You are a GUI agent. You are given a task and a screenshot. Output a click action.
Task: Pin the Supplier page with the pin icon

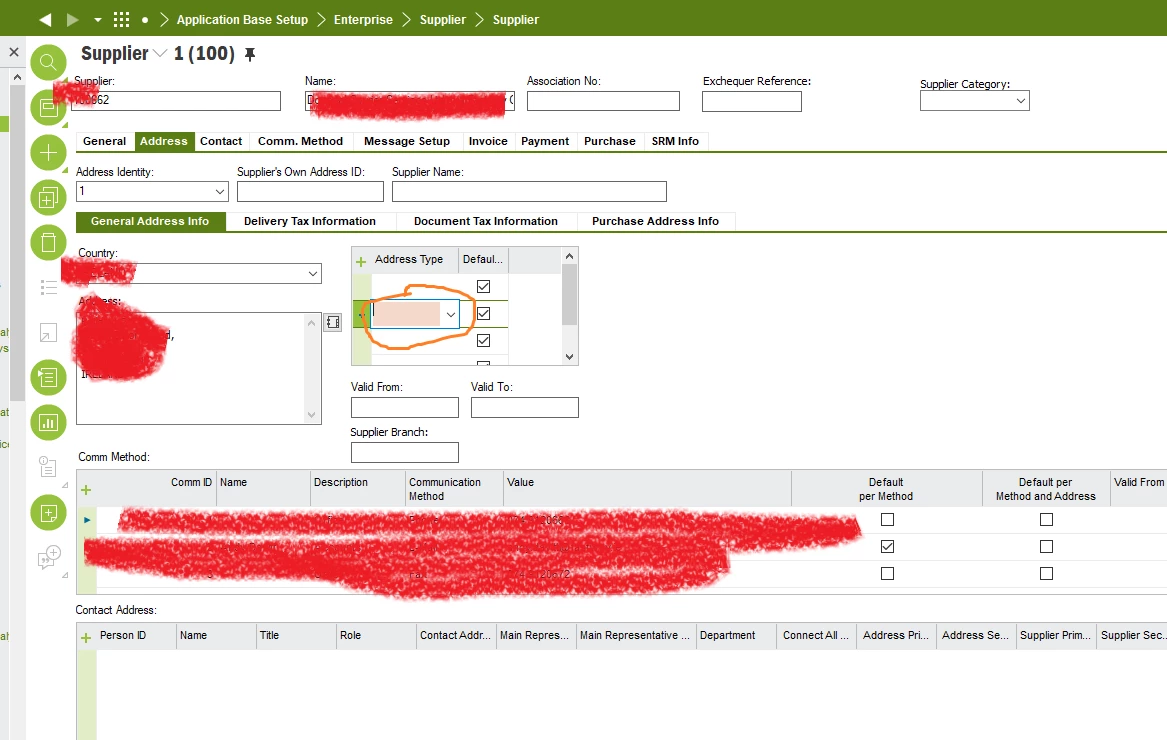point(250,54)
